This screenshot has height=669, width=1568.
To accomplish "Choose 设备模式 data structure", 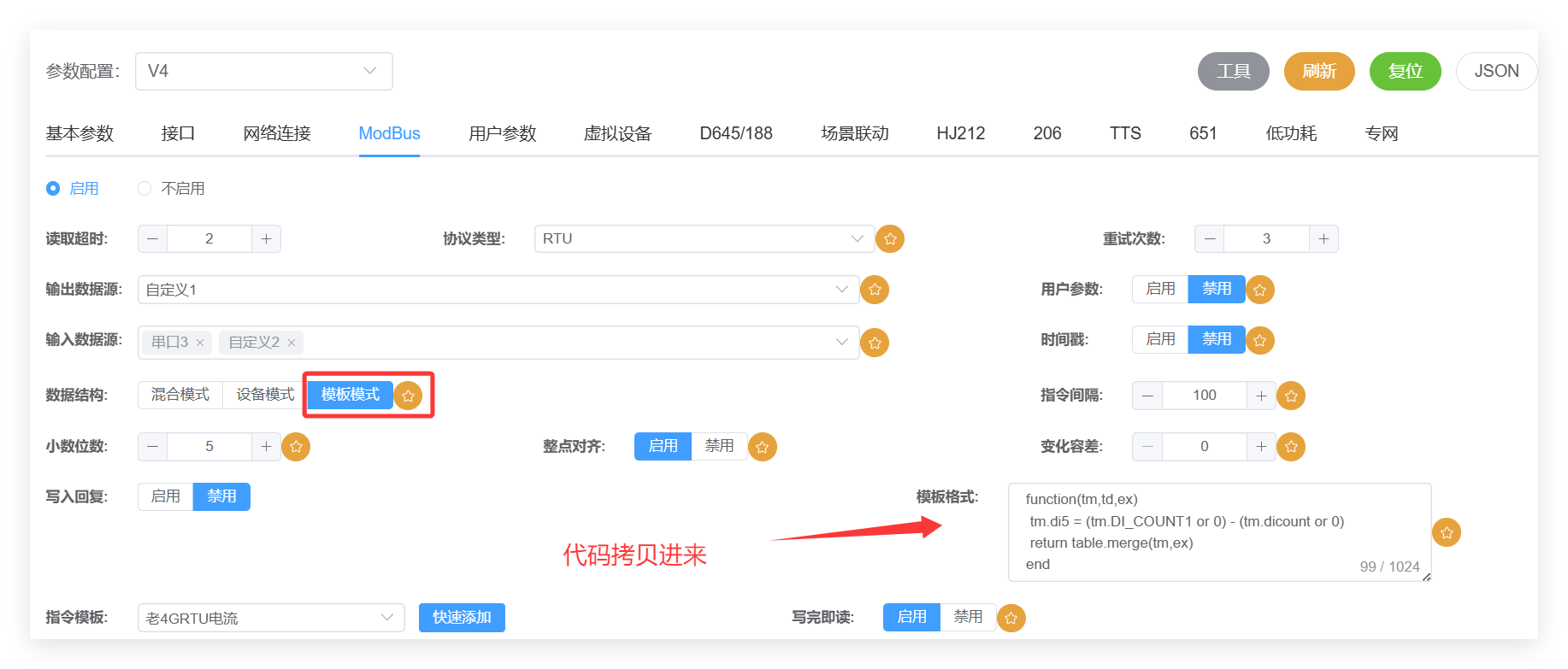I will pyautogui.click(x=265, y=395).
